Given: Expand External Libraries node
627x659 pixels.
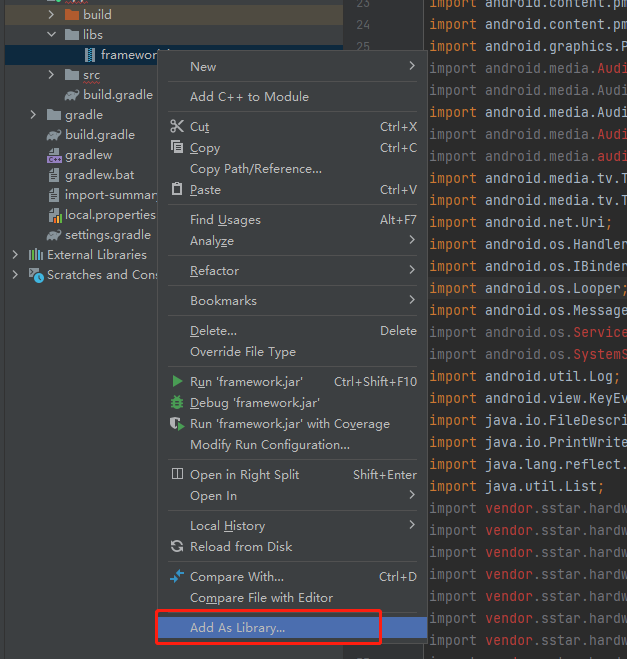Looking at the screenshot, I should 15,255.
